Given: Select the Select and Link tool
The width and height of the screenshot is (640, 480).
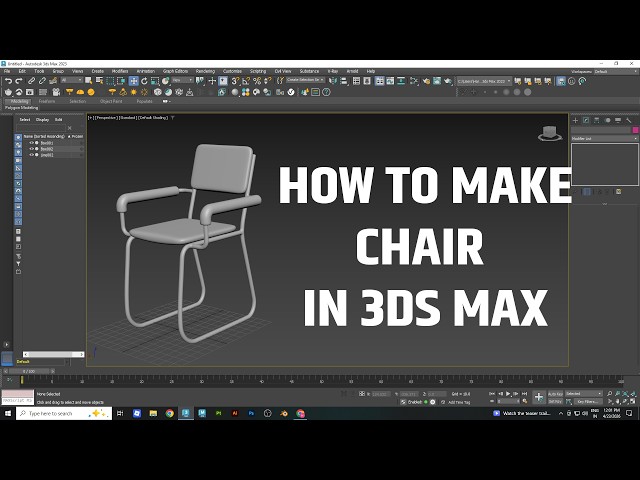Looking at the screenshot, I should click(31, 81).
